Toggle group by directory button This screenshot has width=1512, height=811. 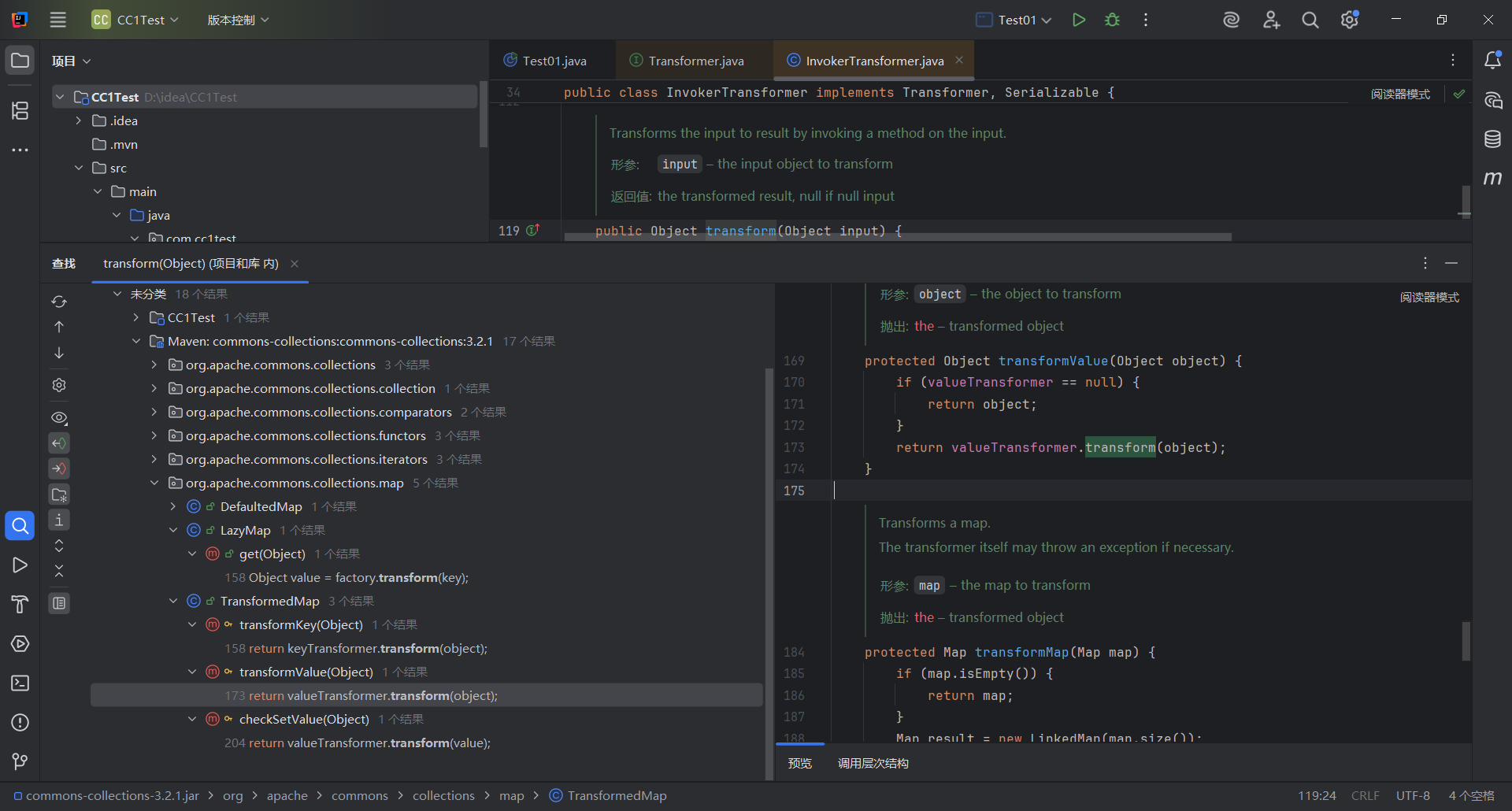59,494
